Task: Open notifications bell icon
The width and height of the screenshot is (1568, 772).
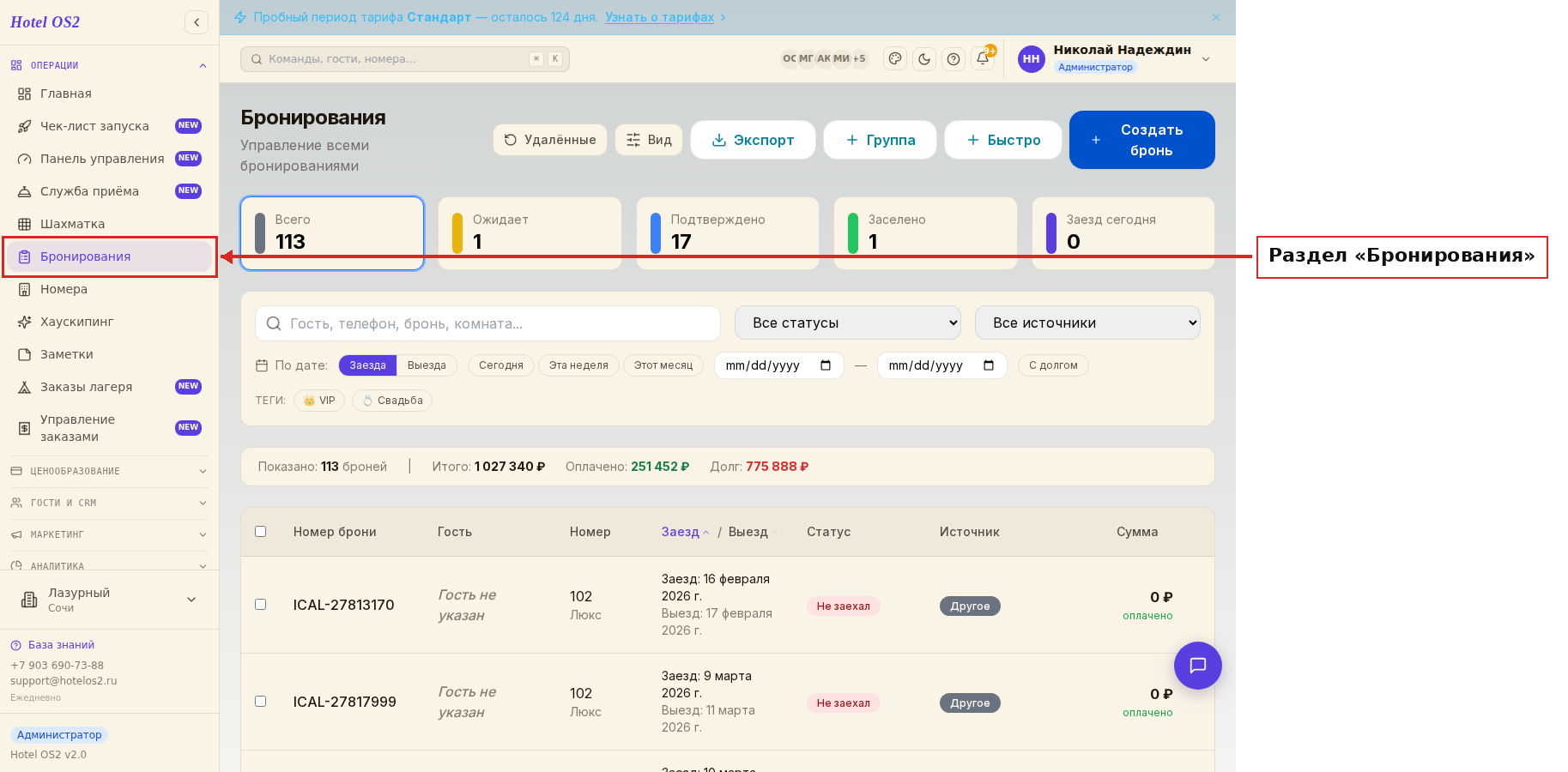Action: [983, 58]
